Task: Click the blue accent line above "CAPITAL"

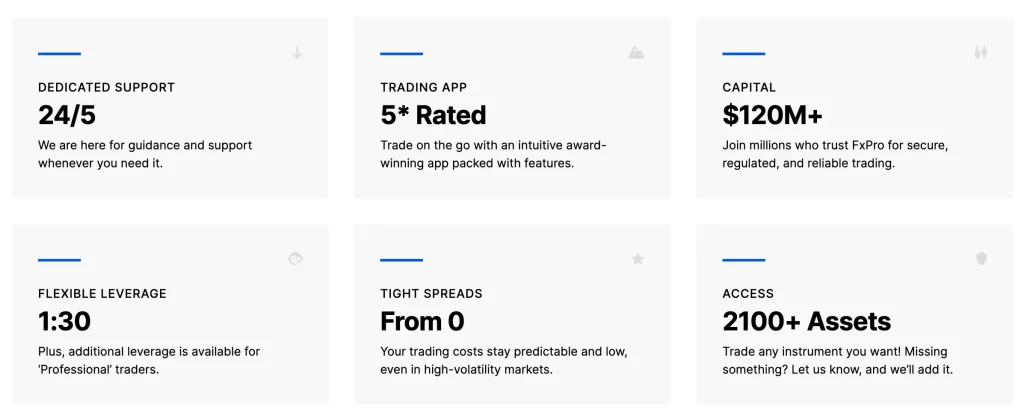Action: click(x=743, y=54)
